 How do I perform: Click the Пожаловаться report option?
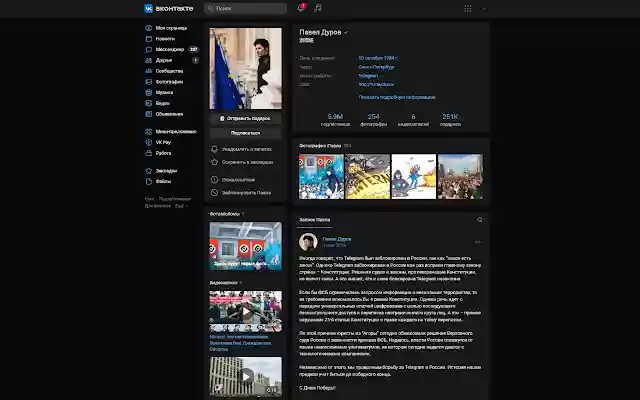[233, 180]
